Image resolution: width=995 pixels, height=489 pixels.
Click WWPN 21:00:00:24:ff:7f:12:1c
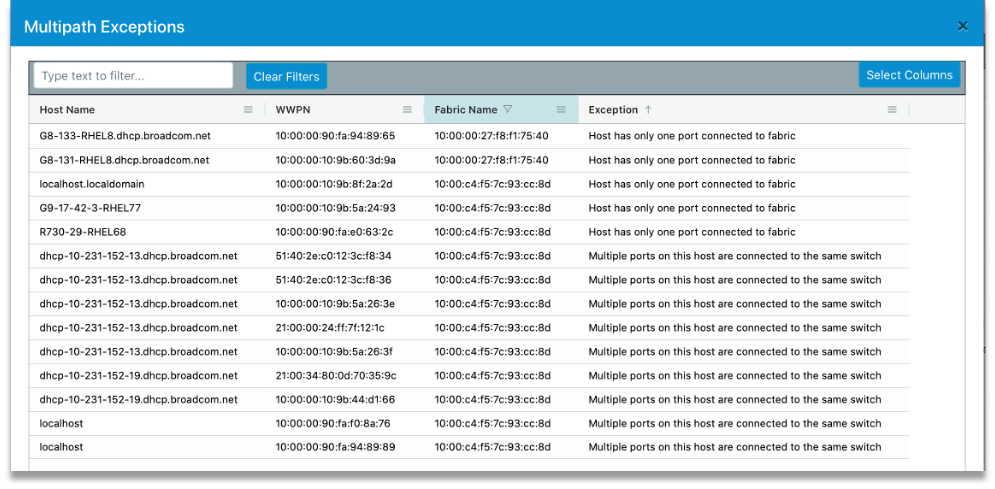330,328
